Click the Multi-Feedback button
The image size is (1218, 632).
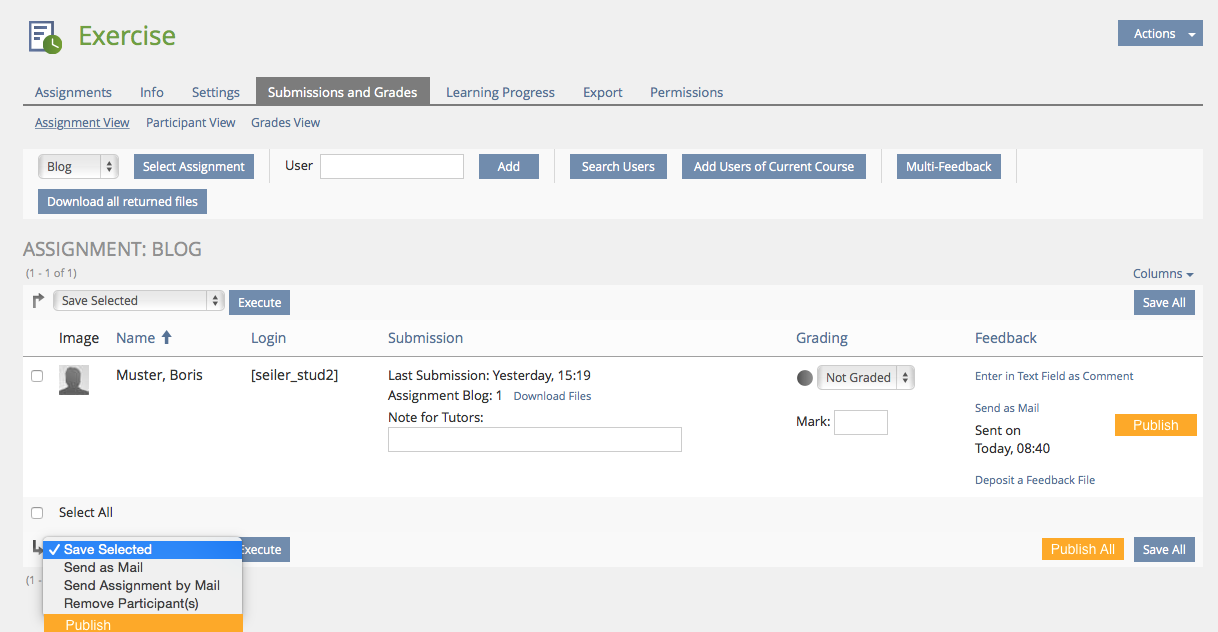[x=948, y=167]
